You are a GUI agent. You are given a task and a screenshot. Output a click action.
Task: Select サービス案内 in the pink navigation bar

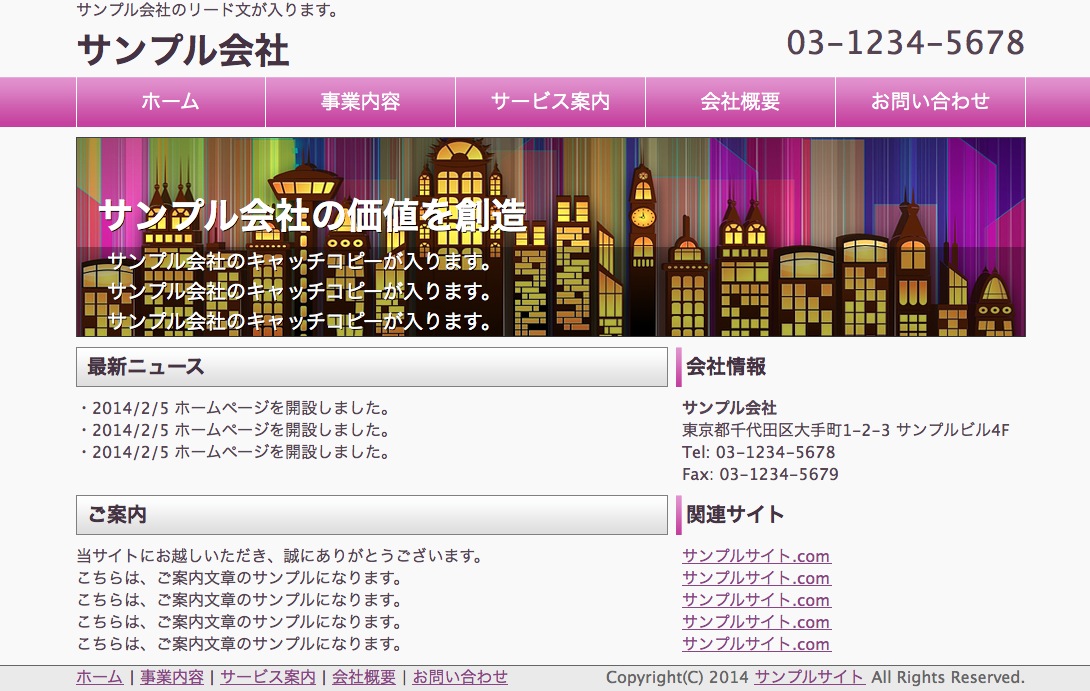[550, 102]
